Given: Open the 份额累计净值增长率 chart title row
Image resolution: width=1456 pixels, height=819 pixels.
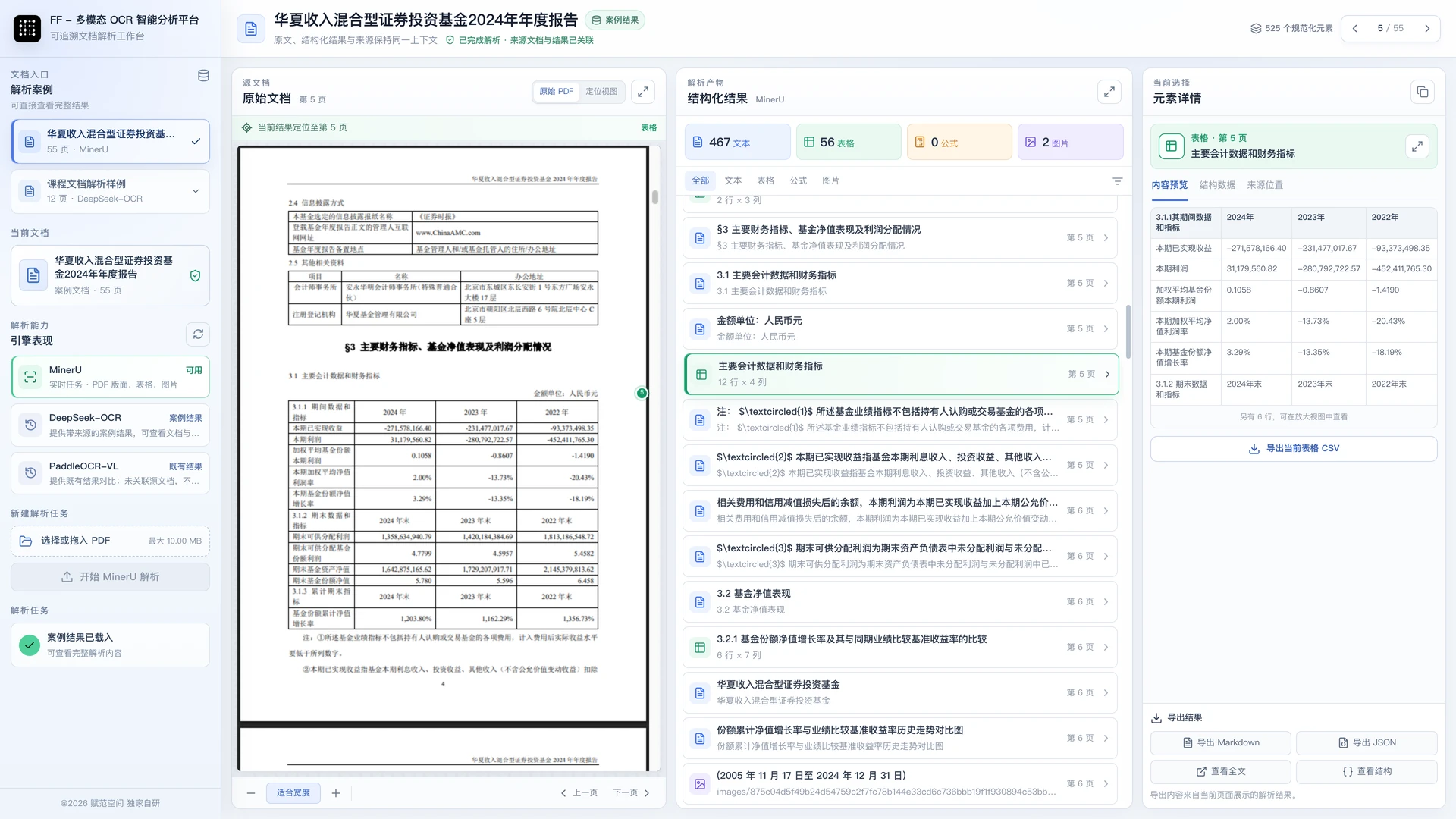Looking at the screenshot, I should 900,738.
